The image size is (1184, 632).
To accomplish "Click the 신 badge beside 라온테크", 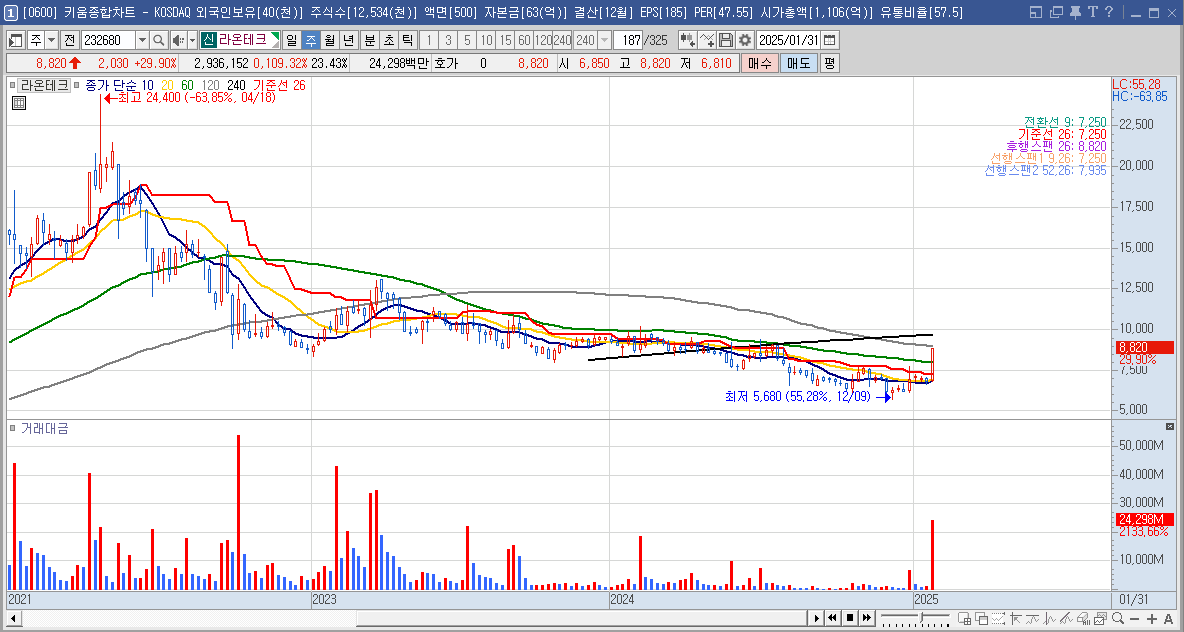I will tap(208, 40).
